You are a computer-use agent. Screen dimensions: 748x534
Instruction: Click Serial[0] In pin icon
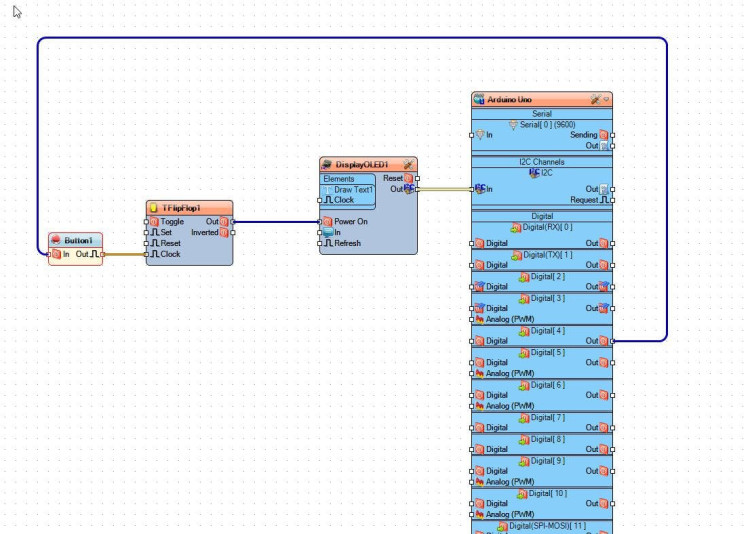[x=480, y=135]
